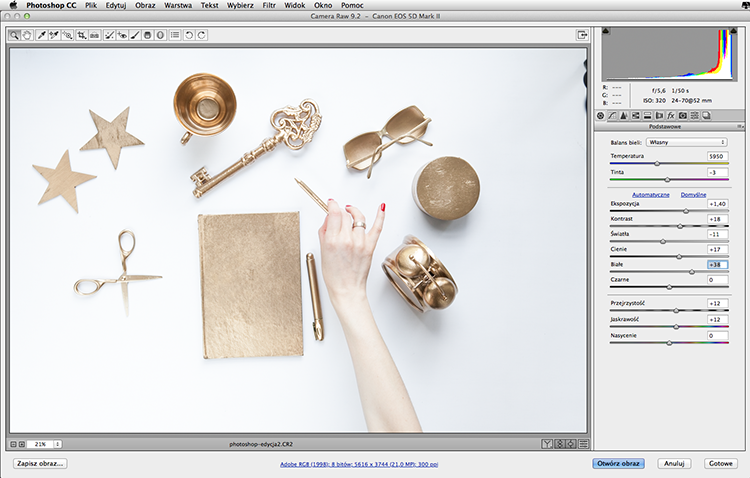The height and width of the screenshot is (478, 750).
Task: Select the Hand tool
Action: (x=27, y=35)
